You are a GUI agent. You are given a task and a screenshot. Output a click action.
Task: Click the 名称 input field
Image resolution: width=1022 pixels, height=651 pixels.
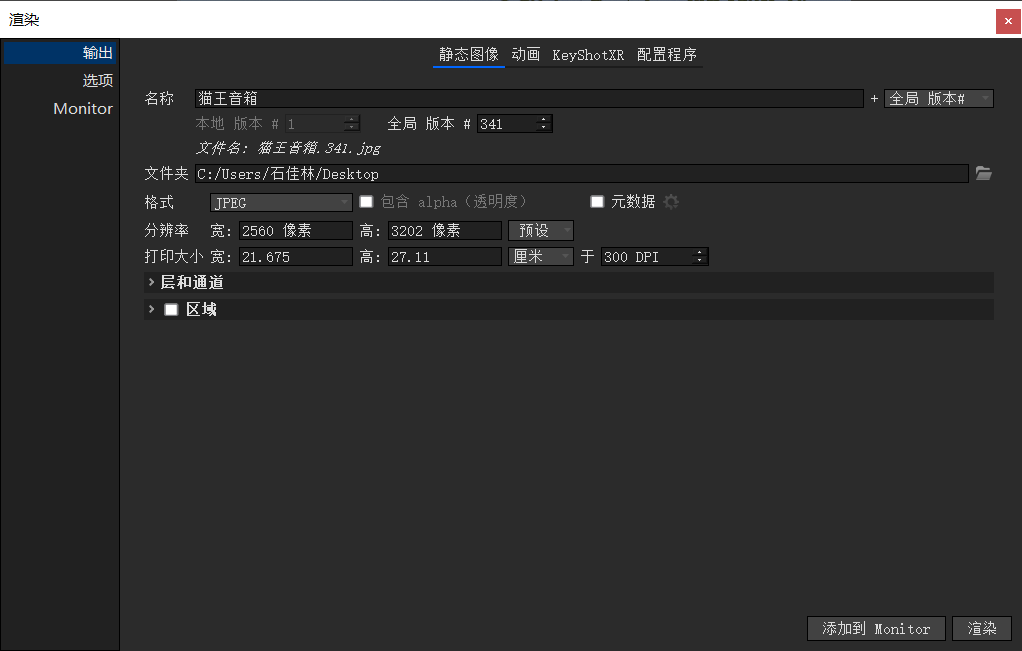500,98
